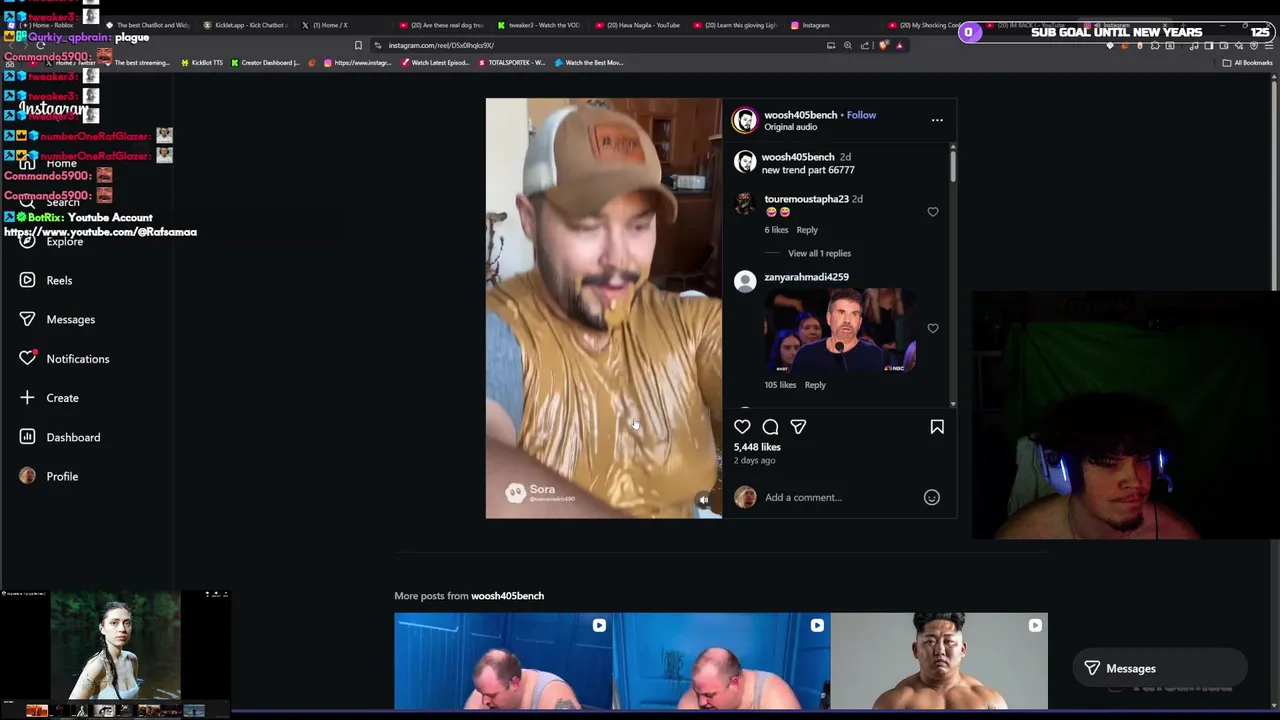The image size is (1280, 720).
Task: Like the reel with the heart icon
Action: (742, 427)
